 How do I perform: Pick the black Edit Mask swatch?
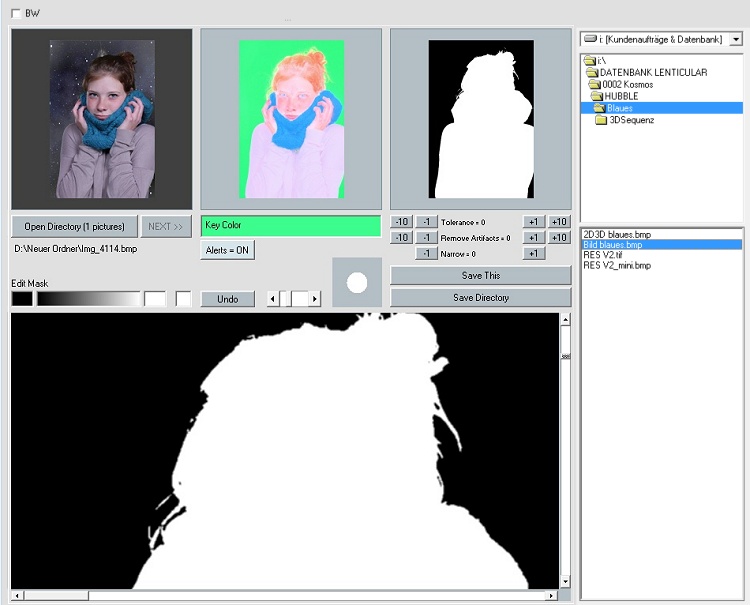[22, 299]
